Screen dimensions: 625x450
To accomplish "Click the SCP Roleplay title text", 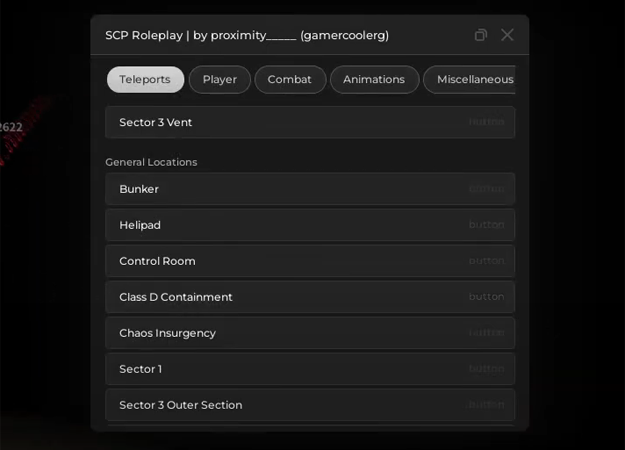I will (x=144, y=35).
